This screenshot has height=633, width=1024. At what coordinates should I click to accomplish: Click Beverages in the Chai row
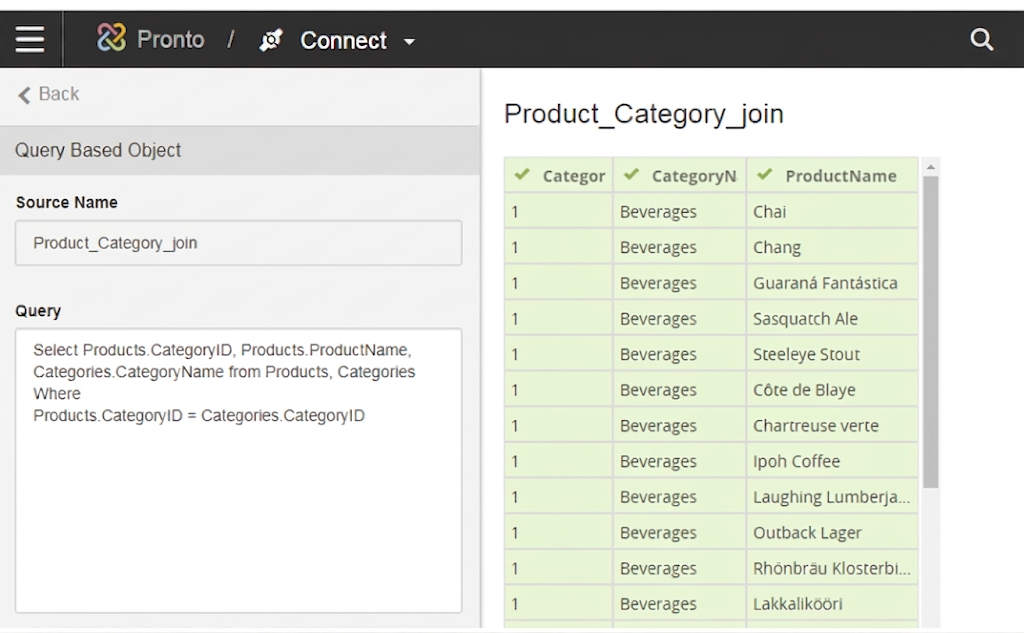(x=679, y=212)
